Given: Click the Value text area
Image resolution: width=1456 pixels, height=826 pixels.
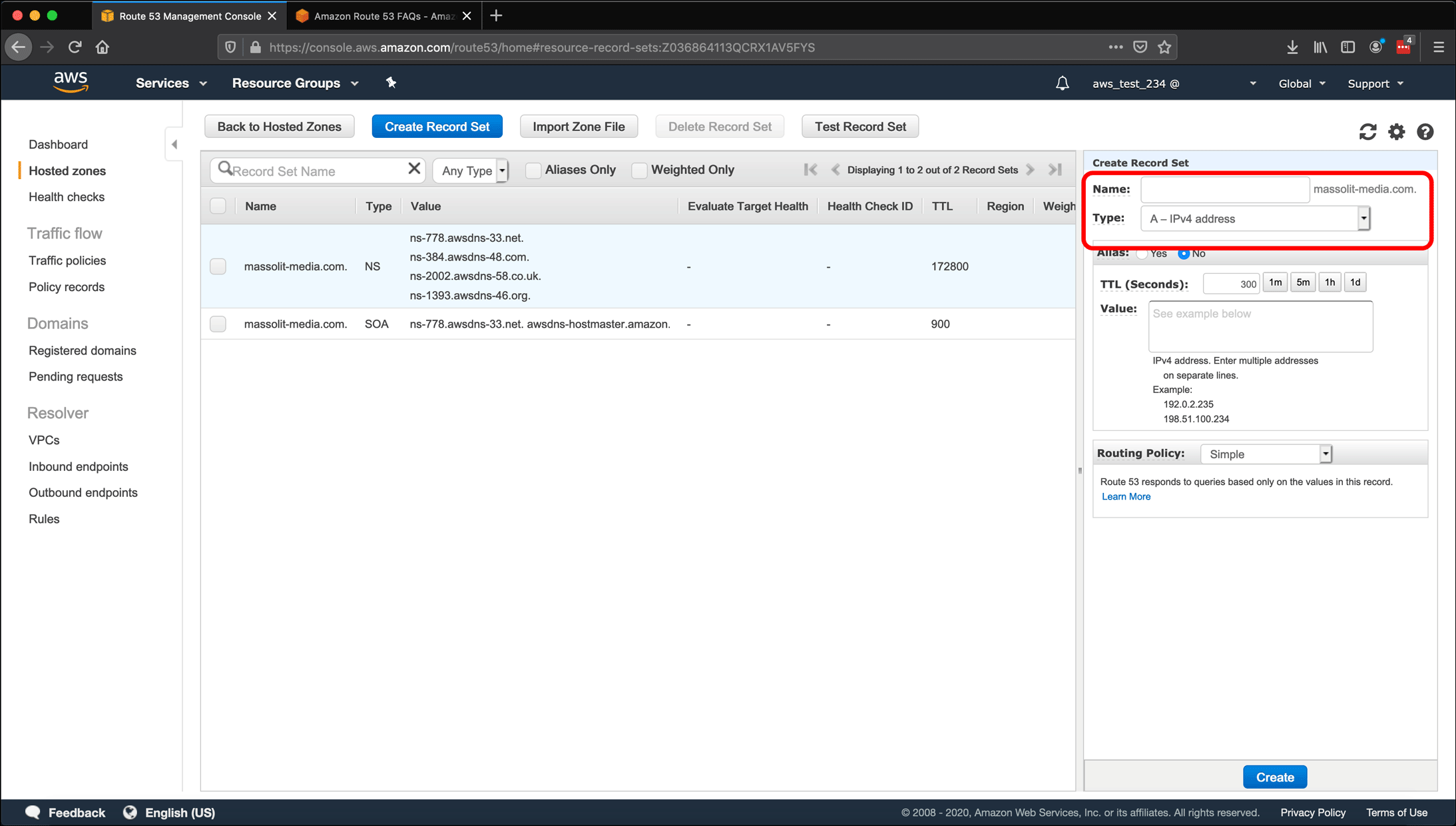Looking at the screenshot, I should (1260, 326).
